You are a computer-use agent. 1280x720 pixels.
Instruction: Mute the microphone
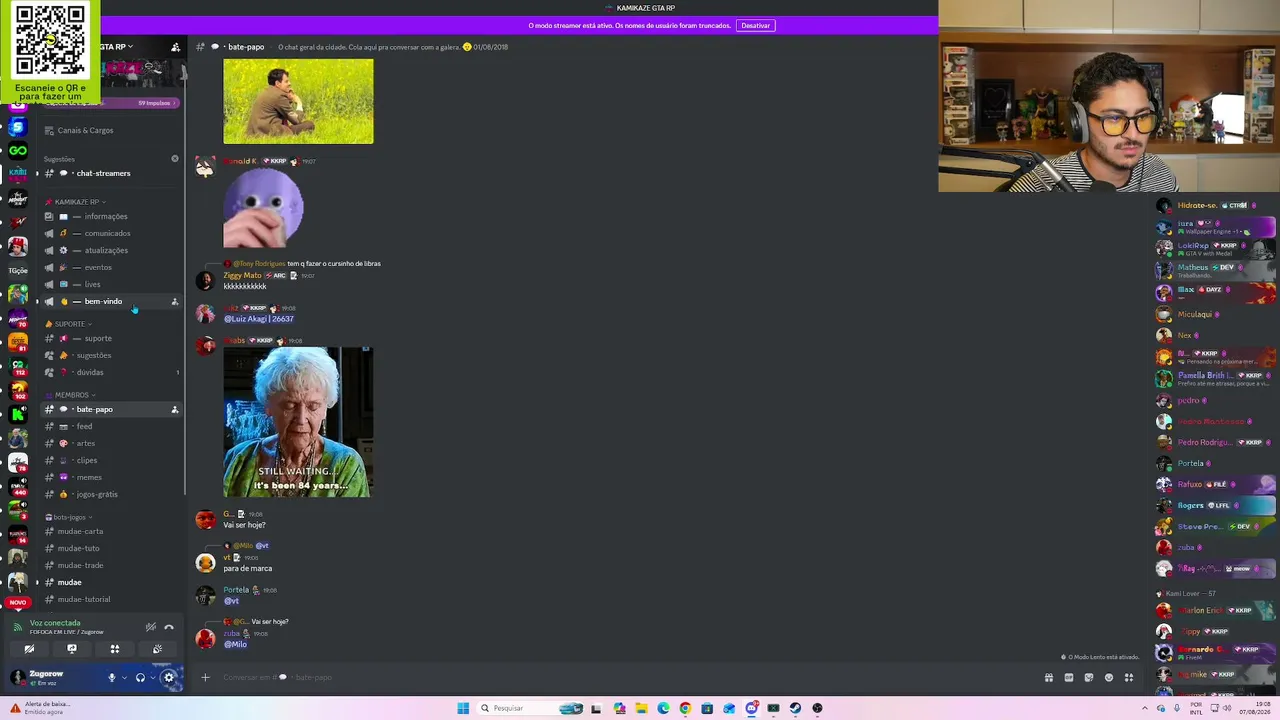pyautogui.click(x=112, y=677)
